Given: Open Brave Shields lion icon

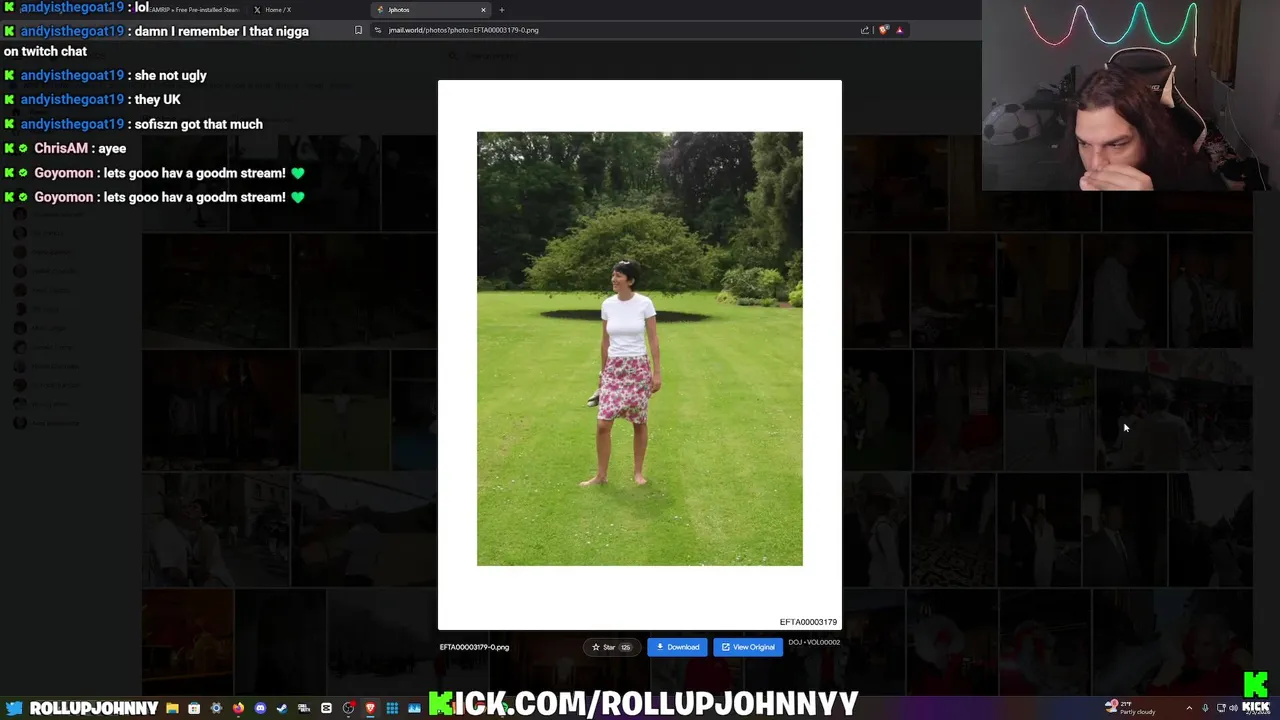Looking at the screenshot, I should (x=883, y=30).
